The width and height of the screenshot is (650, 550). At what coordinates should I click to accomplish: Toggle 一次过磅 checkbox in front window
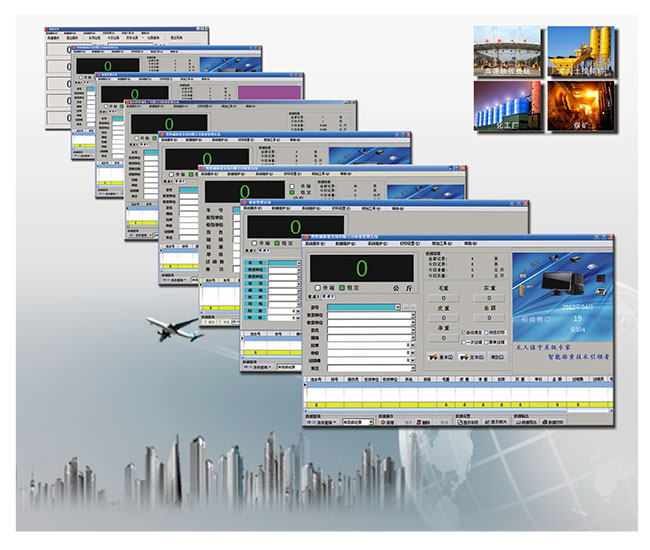464,342
